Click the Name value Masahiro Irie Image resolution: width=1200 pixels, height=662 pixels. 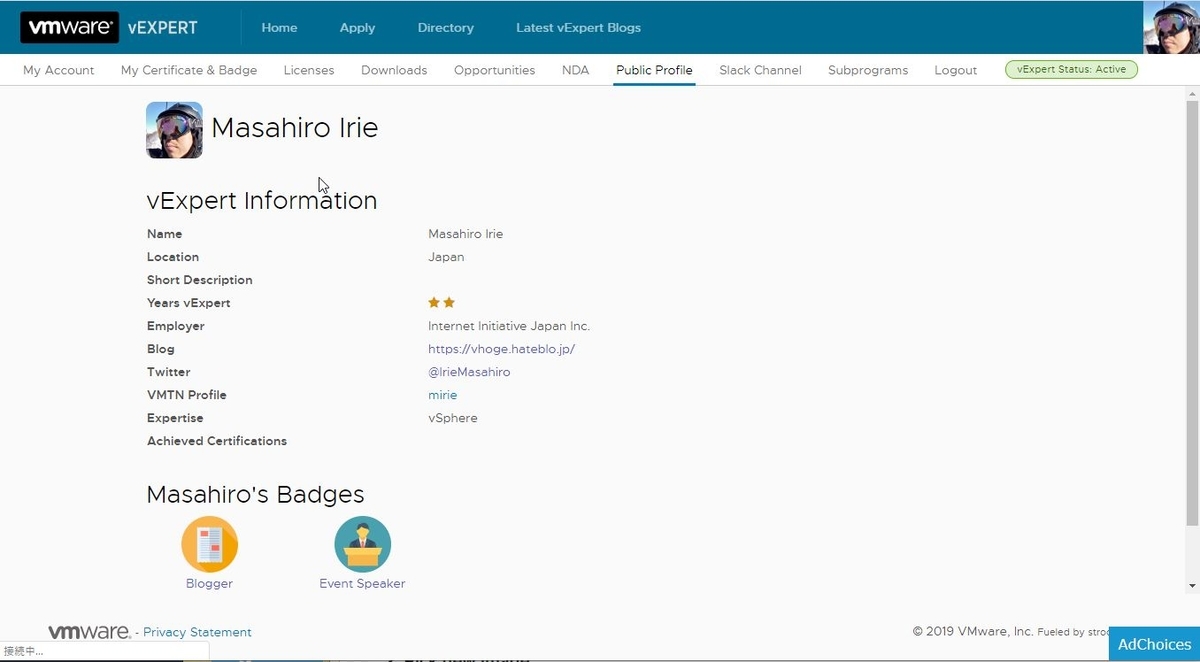(x=466, y=234)
